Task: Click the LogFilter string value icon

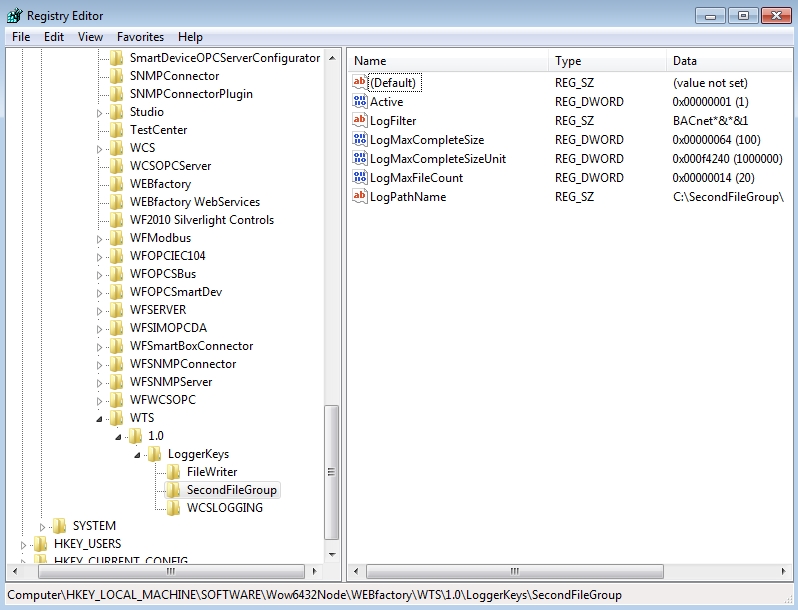Action: pos(360,120)
